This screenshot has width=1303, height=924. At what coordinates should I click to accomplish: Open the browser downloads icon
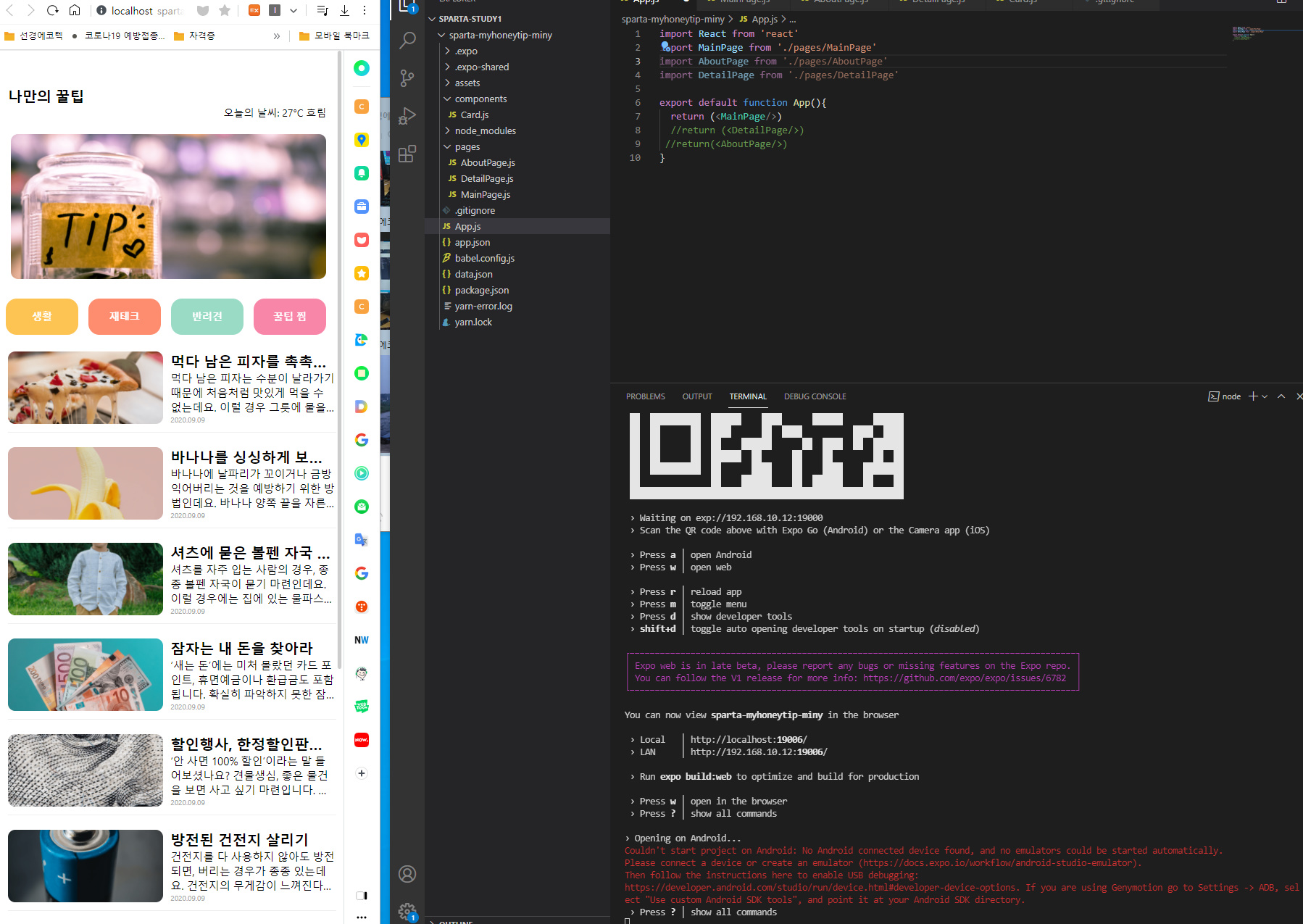[344, 10]
